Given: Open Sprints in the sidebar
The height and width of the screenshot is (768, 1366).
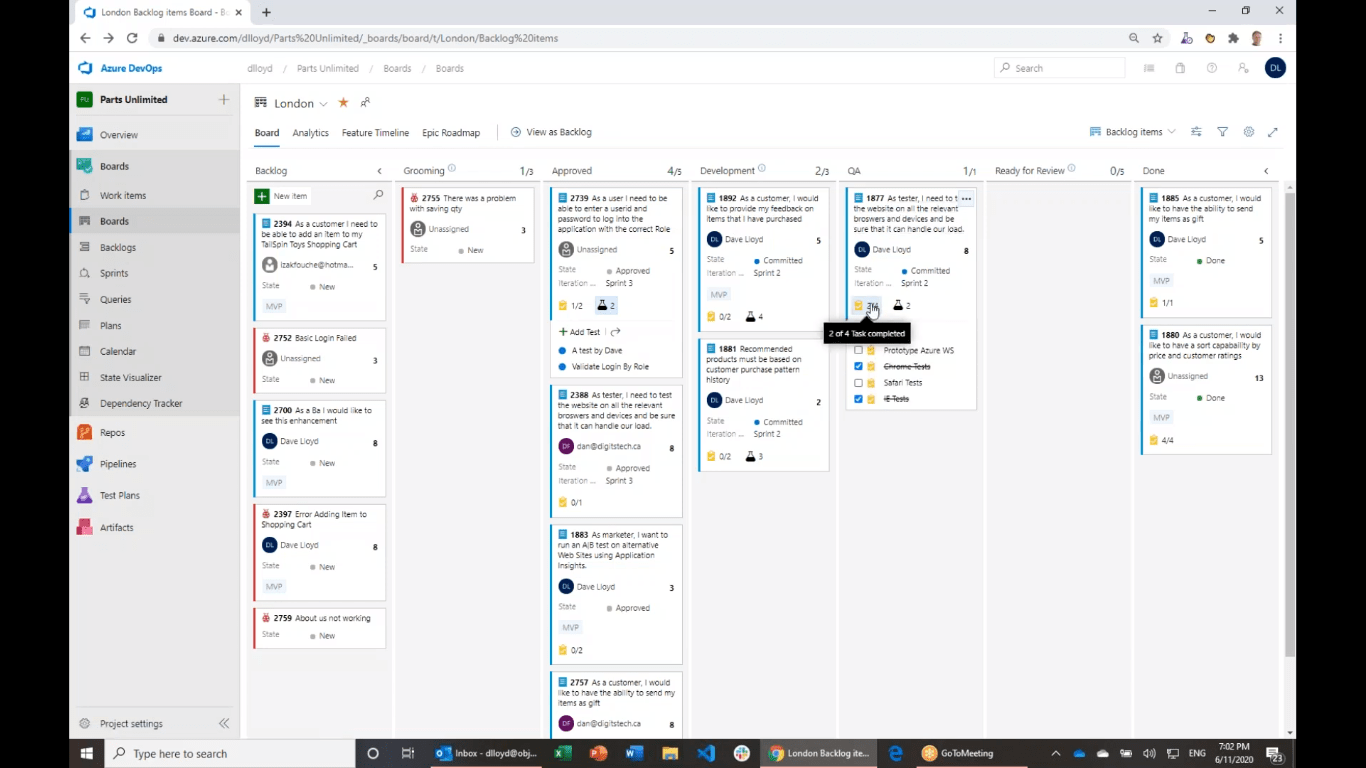Looking at the screenshot, I should [114, 274].
